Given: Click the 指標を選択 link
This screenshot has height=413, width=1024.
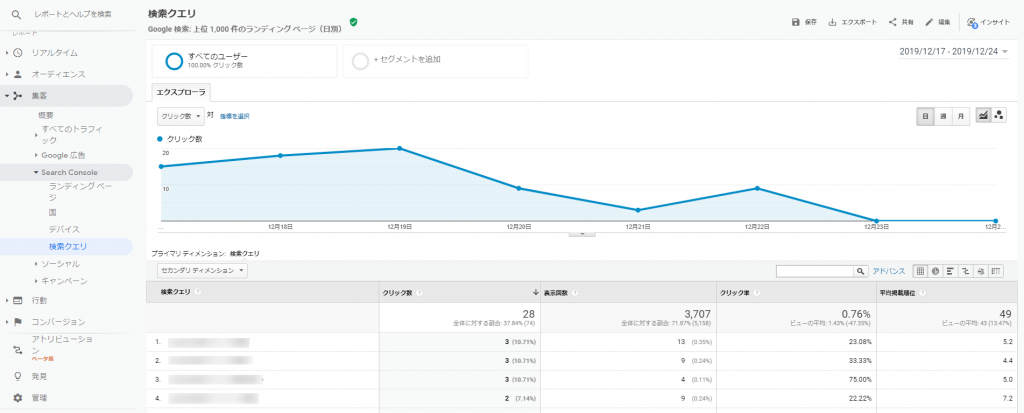Looking at the screenshot, I should click(x=235, y=117).
